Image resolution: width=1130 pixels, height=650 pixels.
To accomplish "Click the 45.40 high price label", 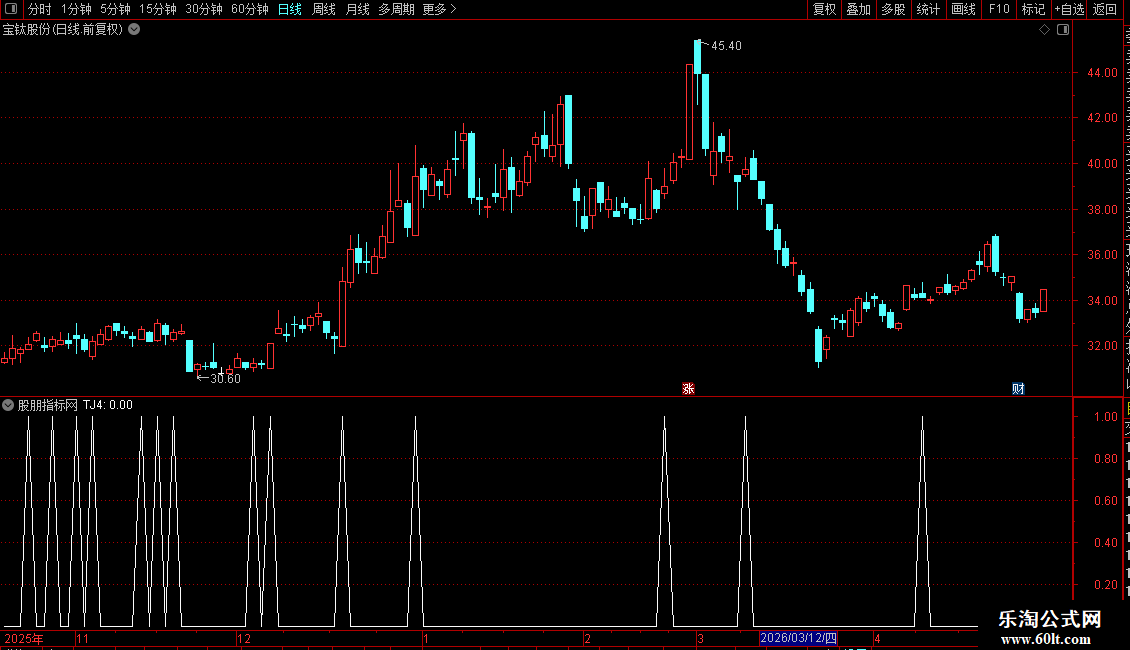I will click(x=726, y=45).
